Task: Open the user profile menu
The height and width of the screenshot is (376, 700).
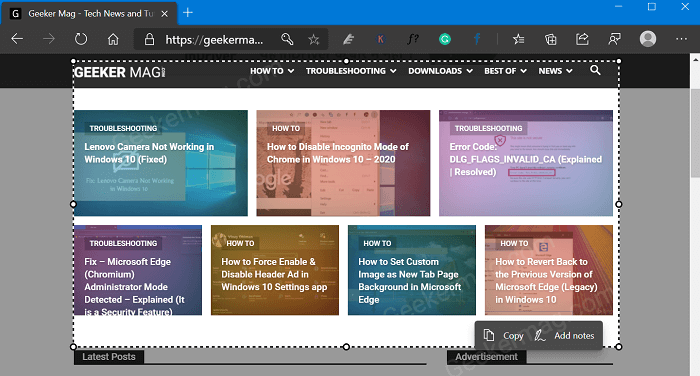Action: 648,39
